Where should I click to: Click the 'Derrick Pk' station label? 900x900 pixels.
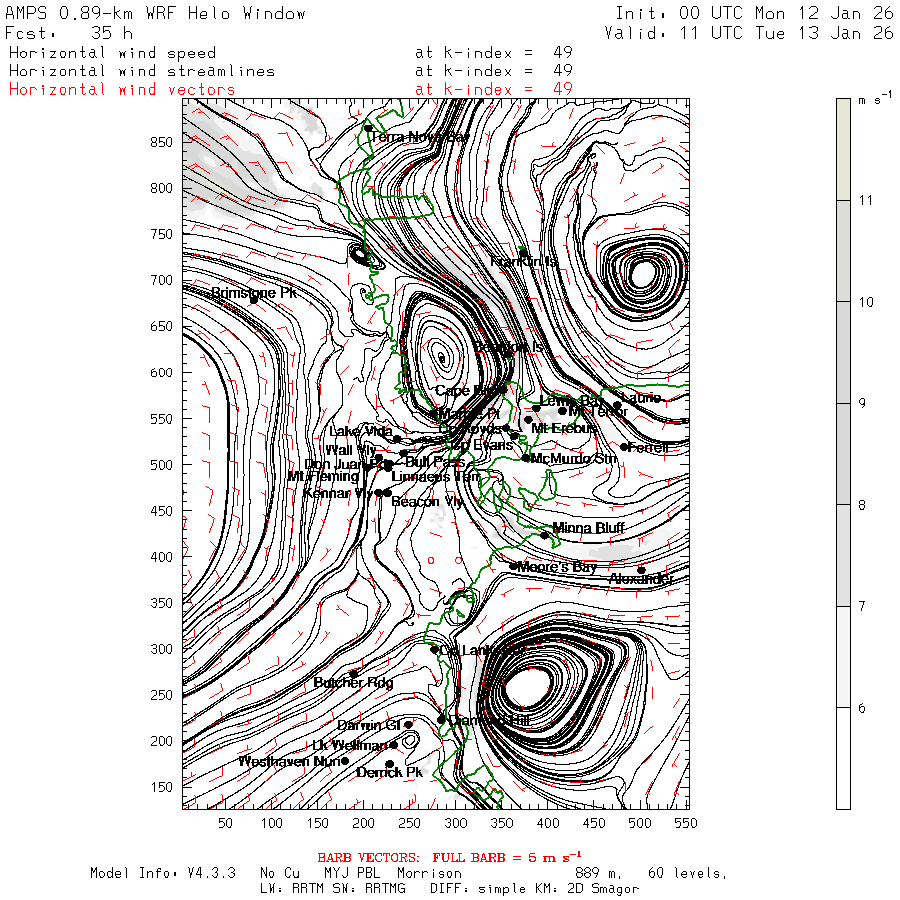pos(390,773)
